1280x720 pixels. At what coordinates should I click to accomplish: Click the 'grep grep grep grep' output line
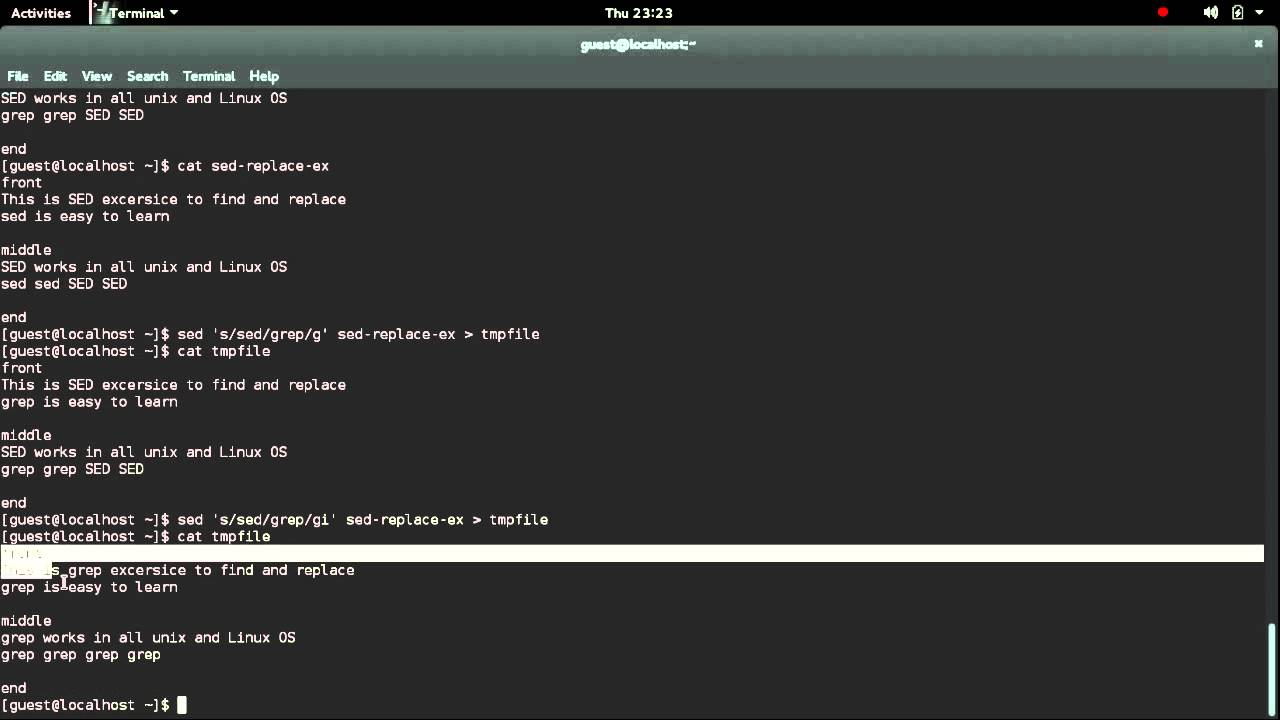81,655
